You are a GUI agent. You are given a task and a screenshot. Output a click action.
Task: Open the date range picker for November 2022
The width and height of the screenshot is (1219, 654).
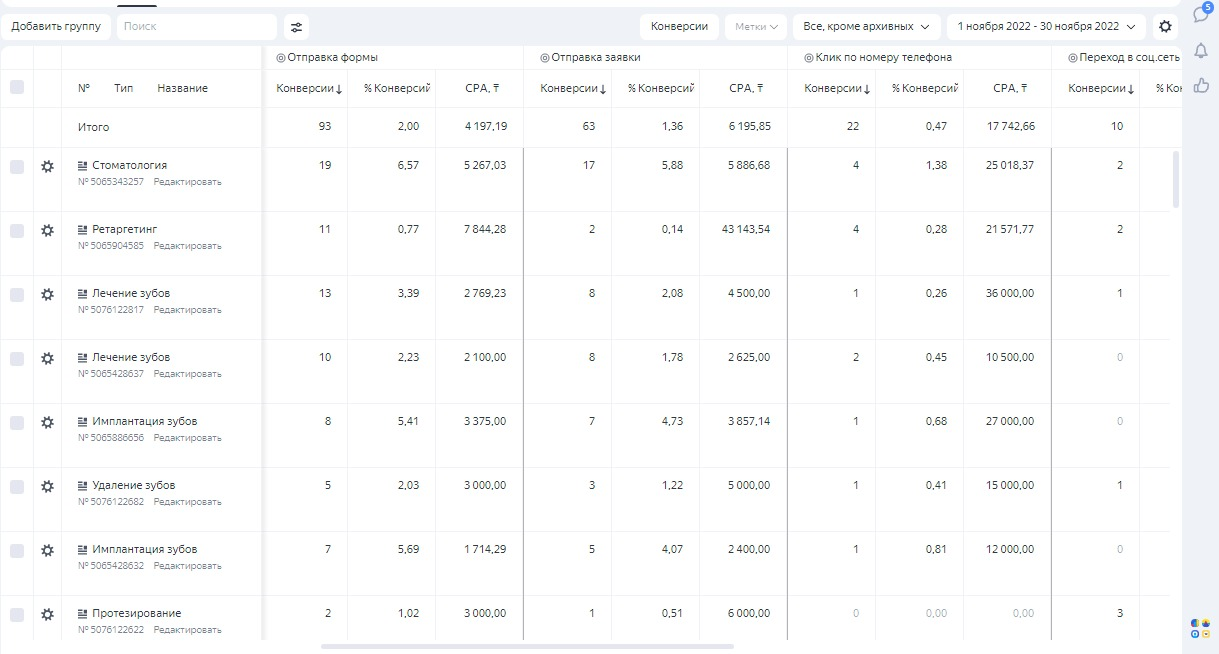(1047, 27)
